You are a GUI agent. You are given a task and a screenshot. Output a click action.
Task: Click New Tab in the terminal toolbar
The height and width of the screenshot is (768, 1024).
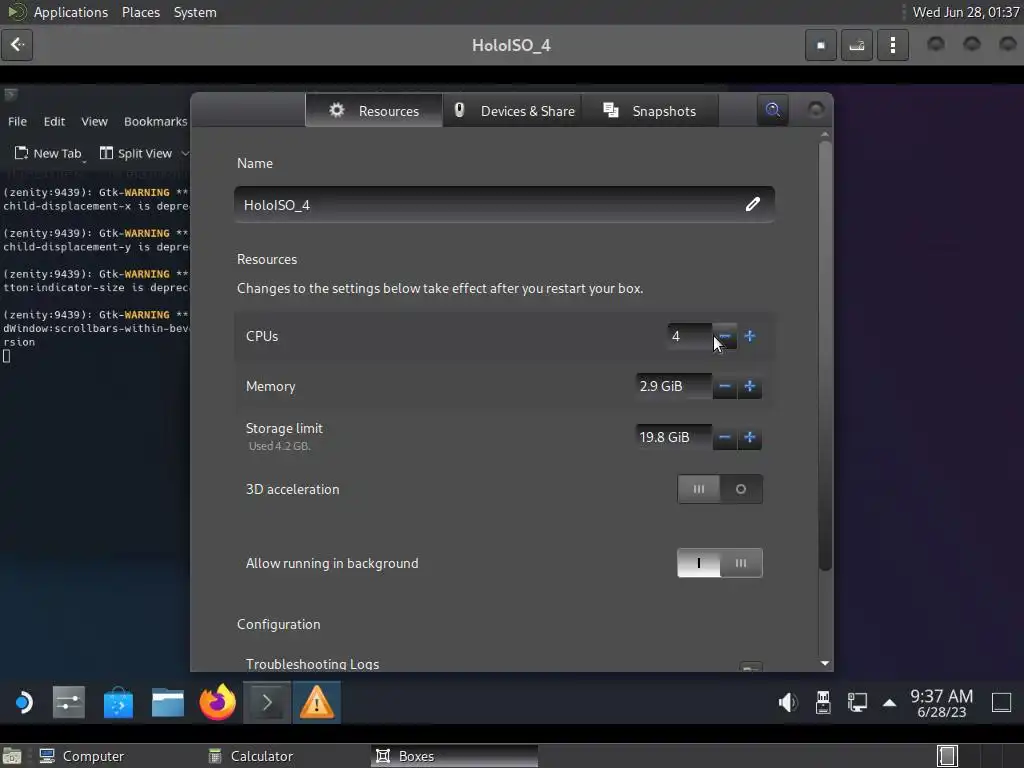click(48, 153)
